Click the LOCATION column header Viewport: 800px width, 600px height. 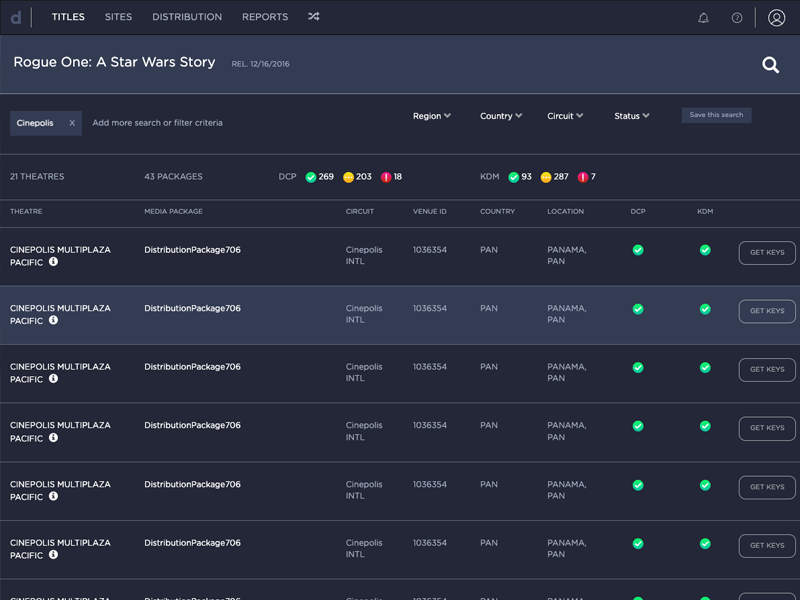coord(565,211)
